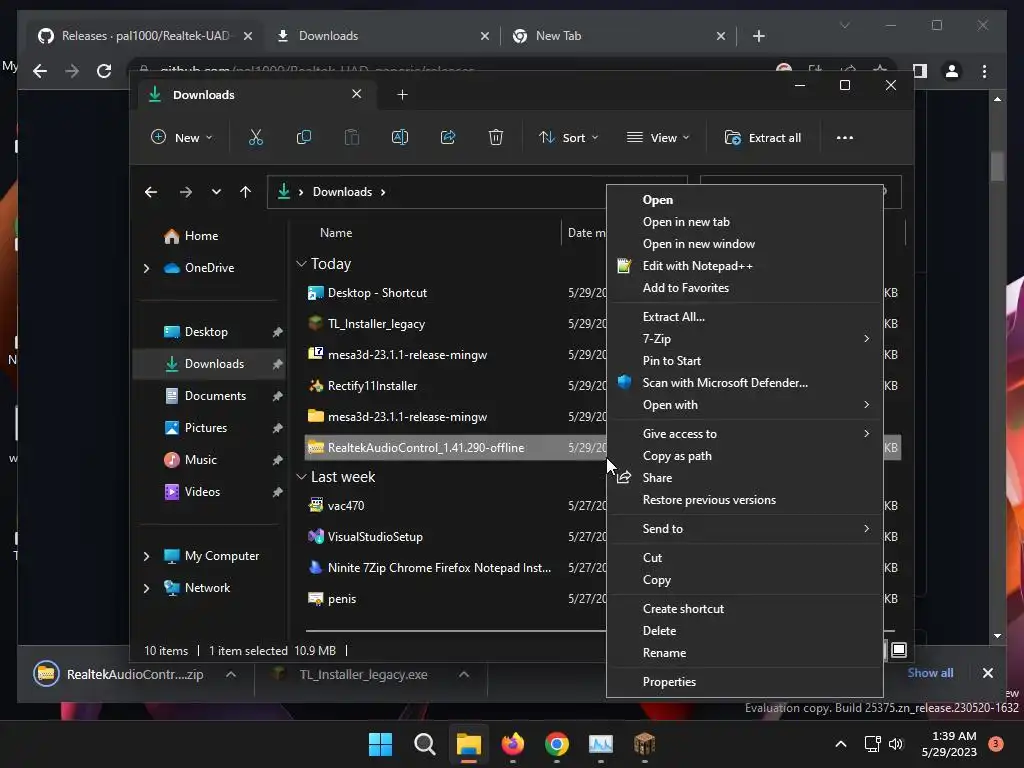Go up one folder level
This screenshot has height=768, width=1024.
pos(245,192)
